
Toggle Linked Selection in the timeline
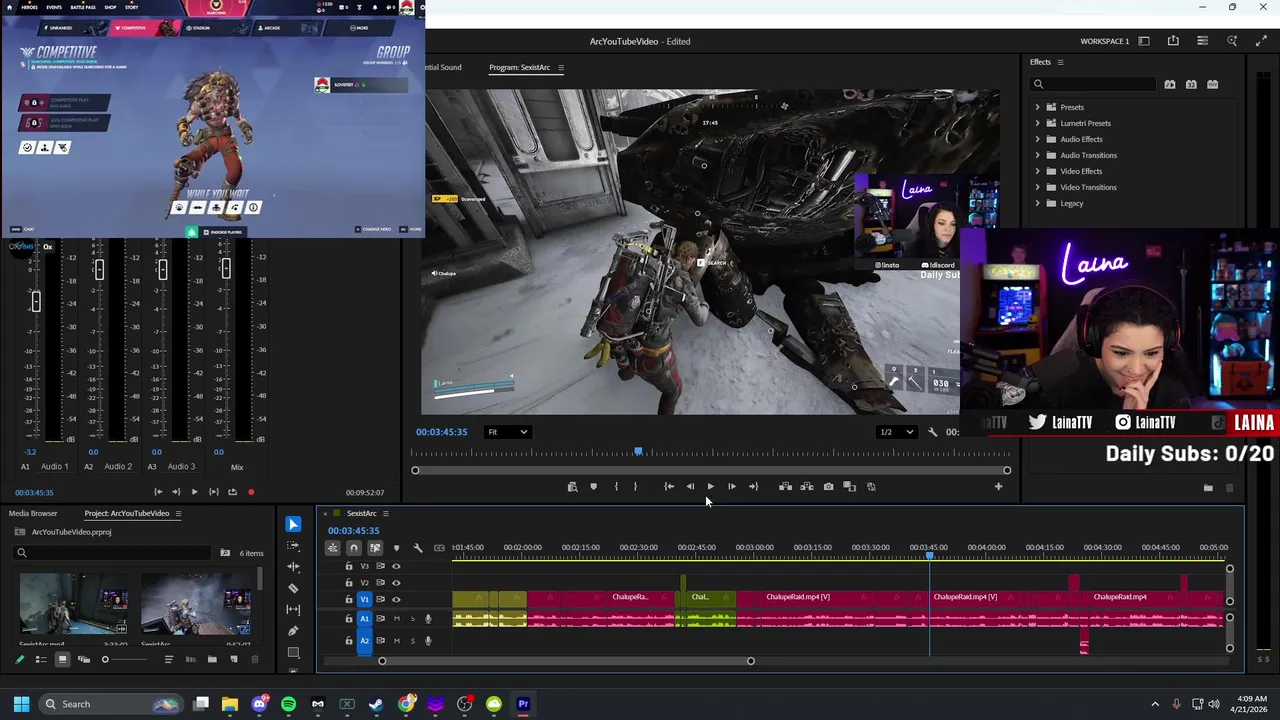[x=375, y=548]
